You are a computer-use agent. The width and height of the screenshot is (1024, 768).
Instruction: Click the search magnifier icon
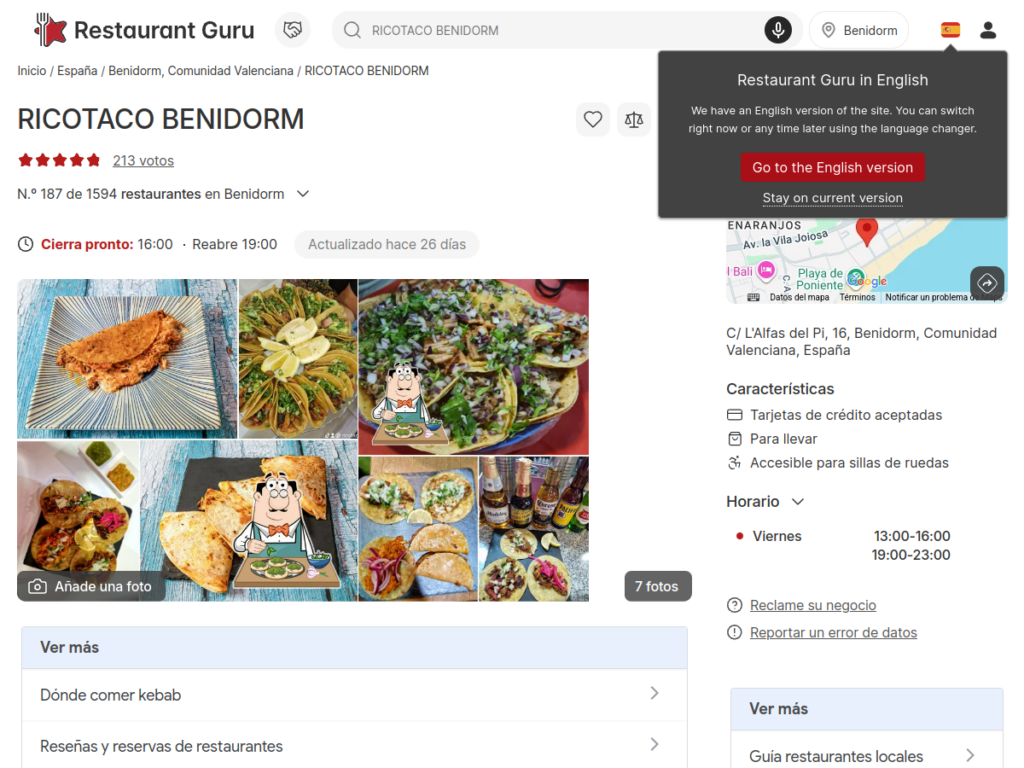(x=352, y=30)
